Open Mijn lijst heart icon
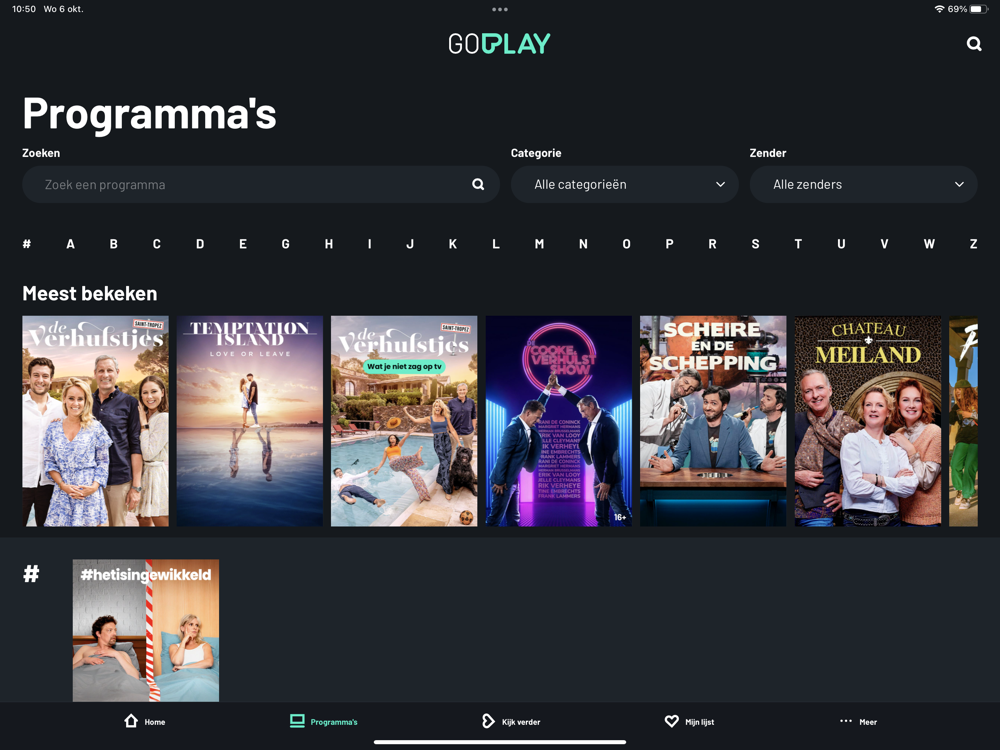The image size is (1000, 750). pyautogui.click(x=672, y=721)
